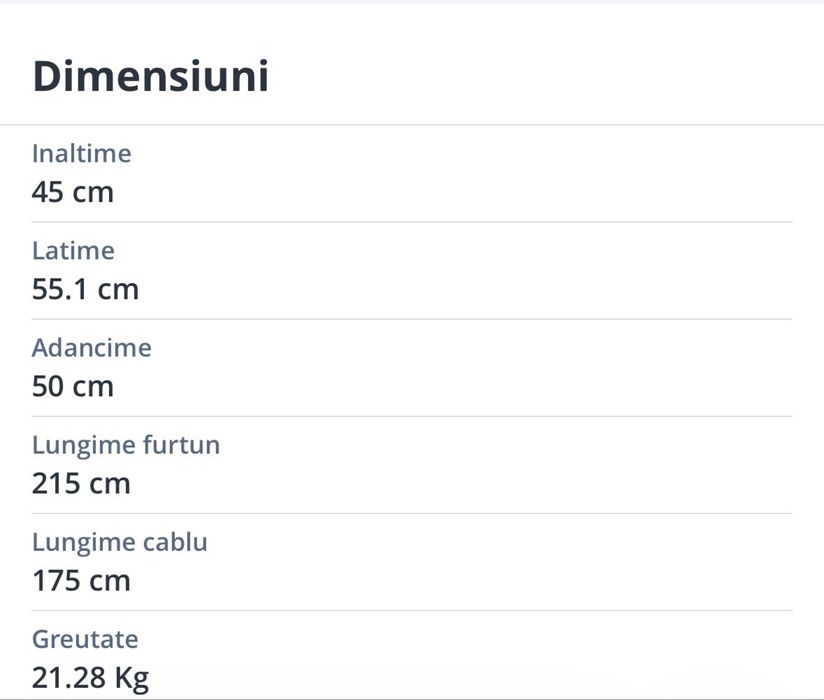Click the divider between Inaltime and Latime

click(x=412, y=222)
